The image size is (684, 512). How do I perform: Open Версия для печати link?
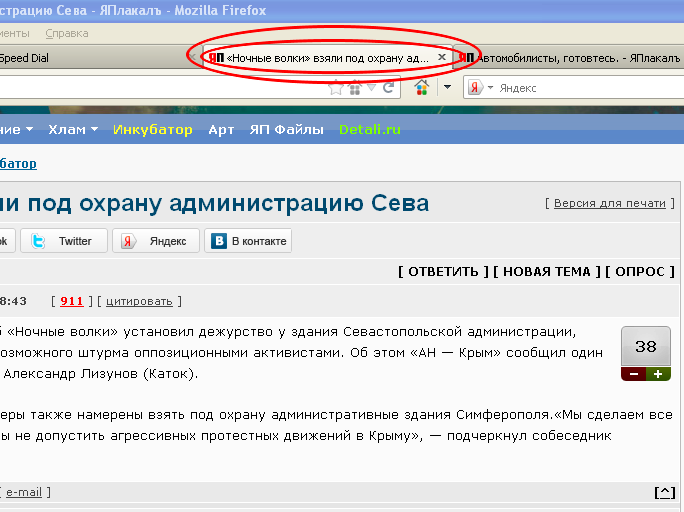(609, 203)
